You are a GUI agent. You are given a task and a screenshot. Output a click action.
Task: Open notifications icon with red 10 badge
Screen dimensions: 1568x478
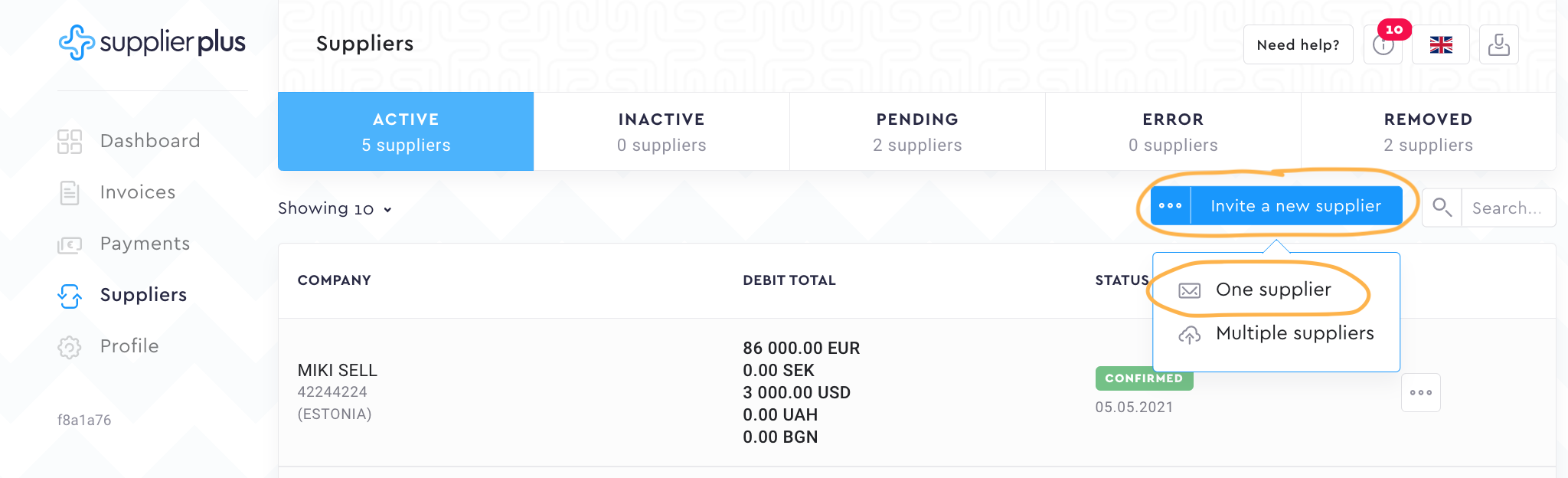click(1383, 45)
